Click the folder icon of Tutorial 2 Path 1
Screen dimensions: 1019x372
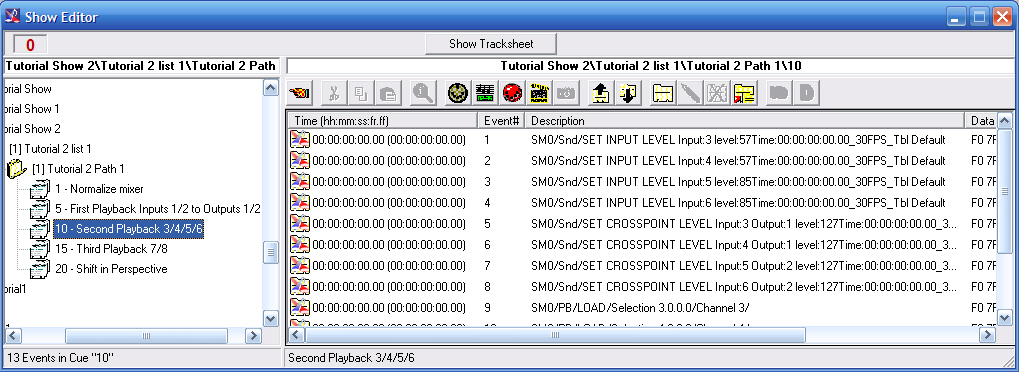(x=17, y=169)
